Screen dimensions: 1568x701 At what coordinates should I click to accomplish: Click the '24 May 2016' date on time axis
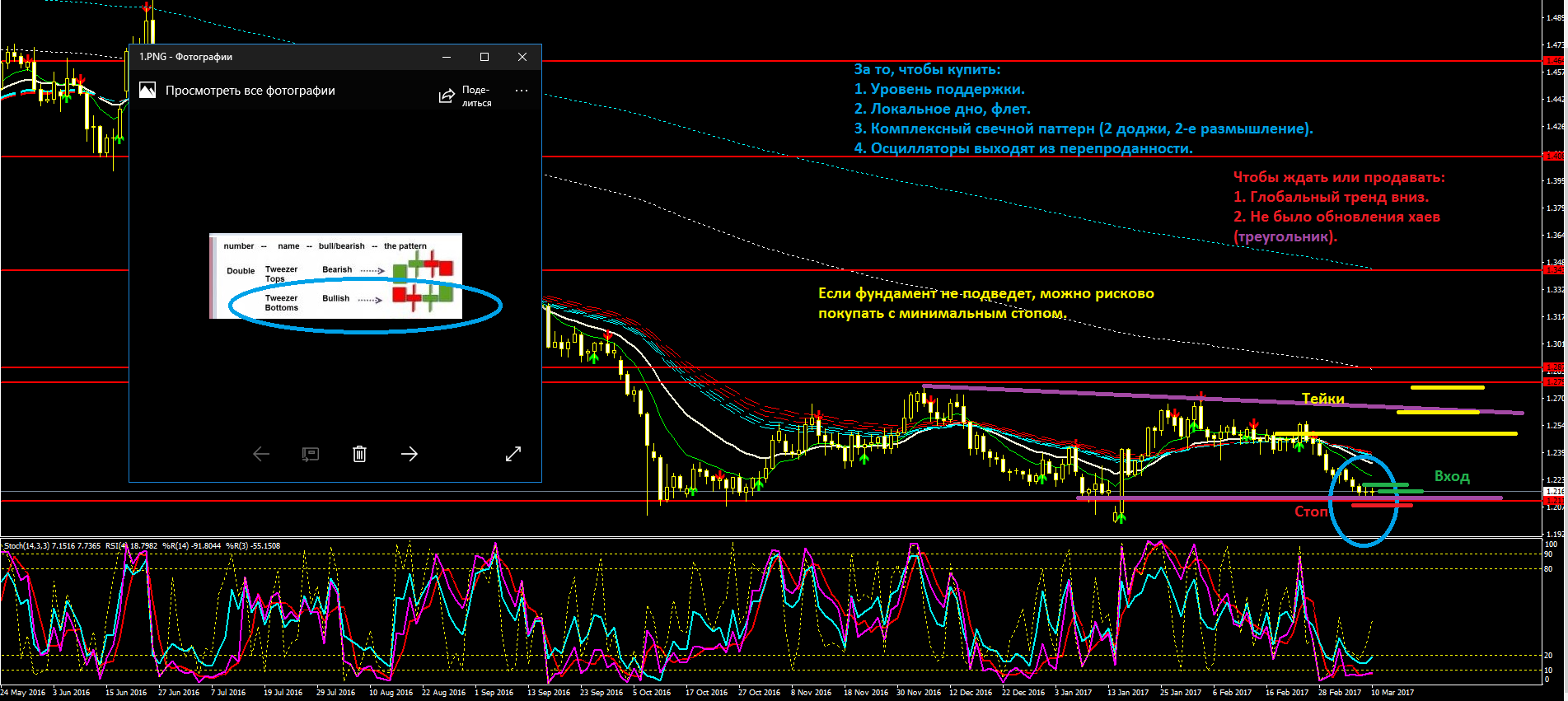click(23, 693)
